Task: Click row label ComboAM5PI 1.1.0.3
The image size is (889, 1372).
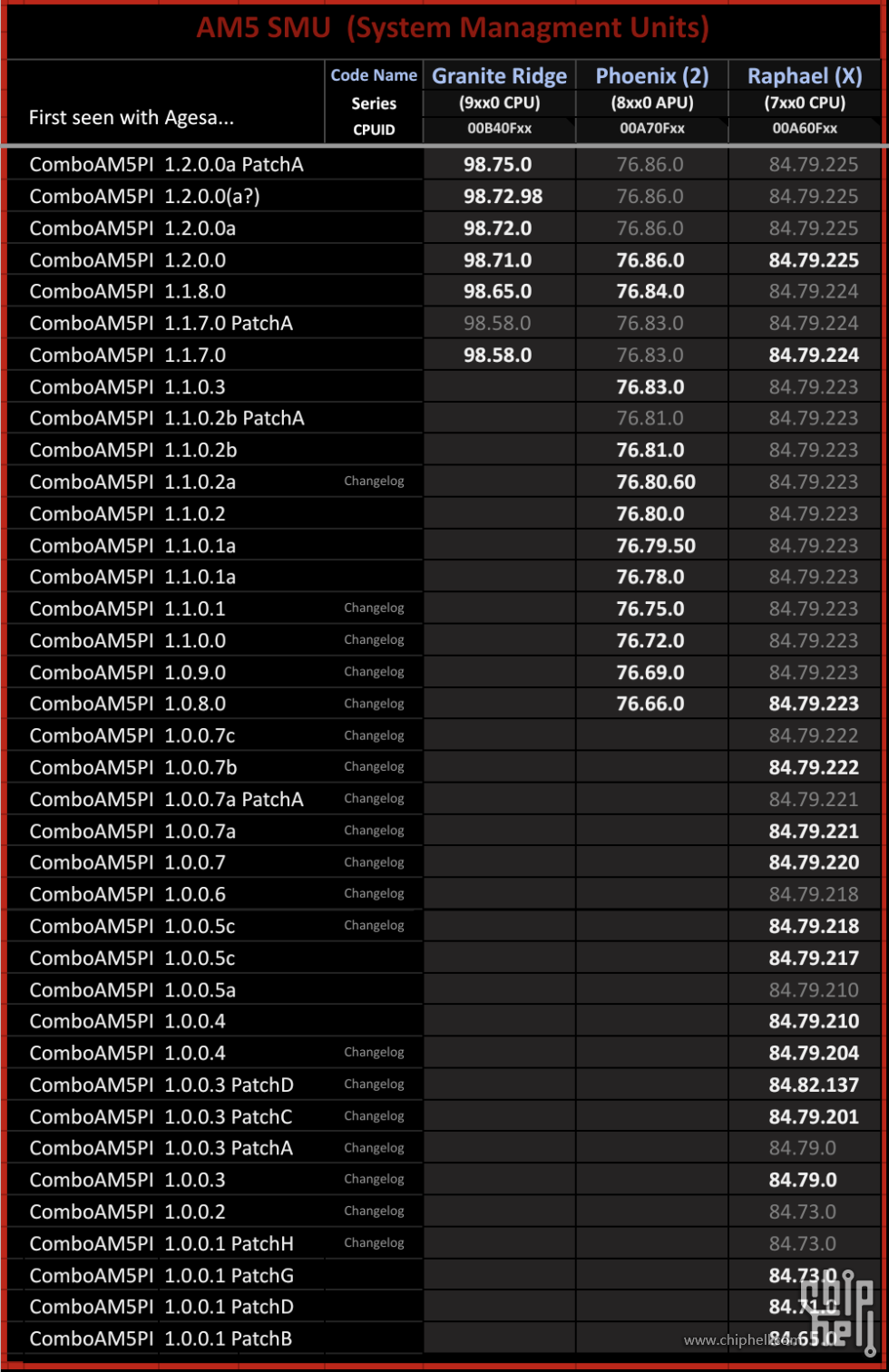Action: (128, 387)
